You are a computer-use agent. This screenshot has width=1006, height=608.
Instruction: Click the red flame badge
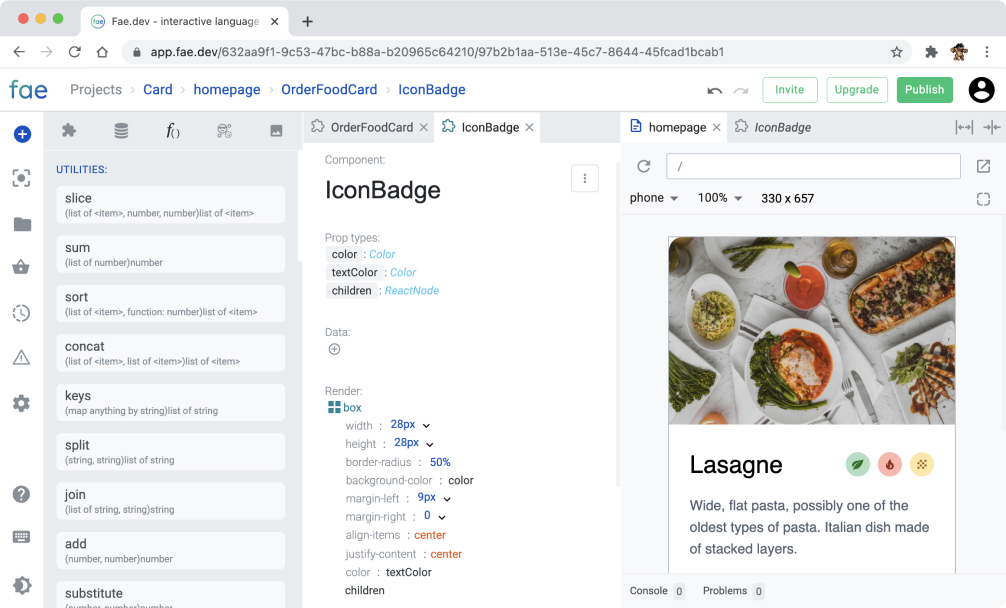(x=890, y=464)
